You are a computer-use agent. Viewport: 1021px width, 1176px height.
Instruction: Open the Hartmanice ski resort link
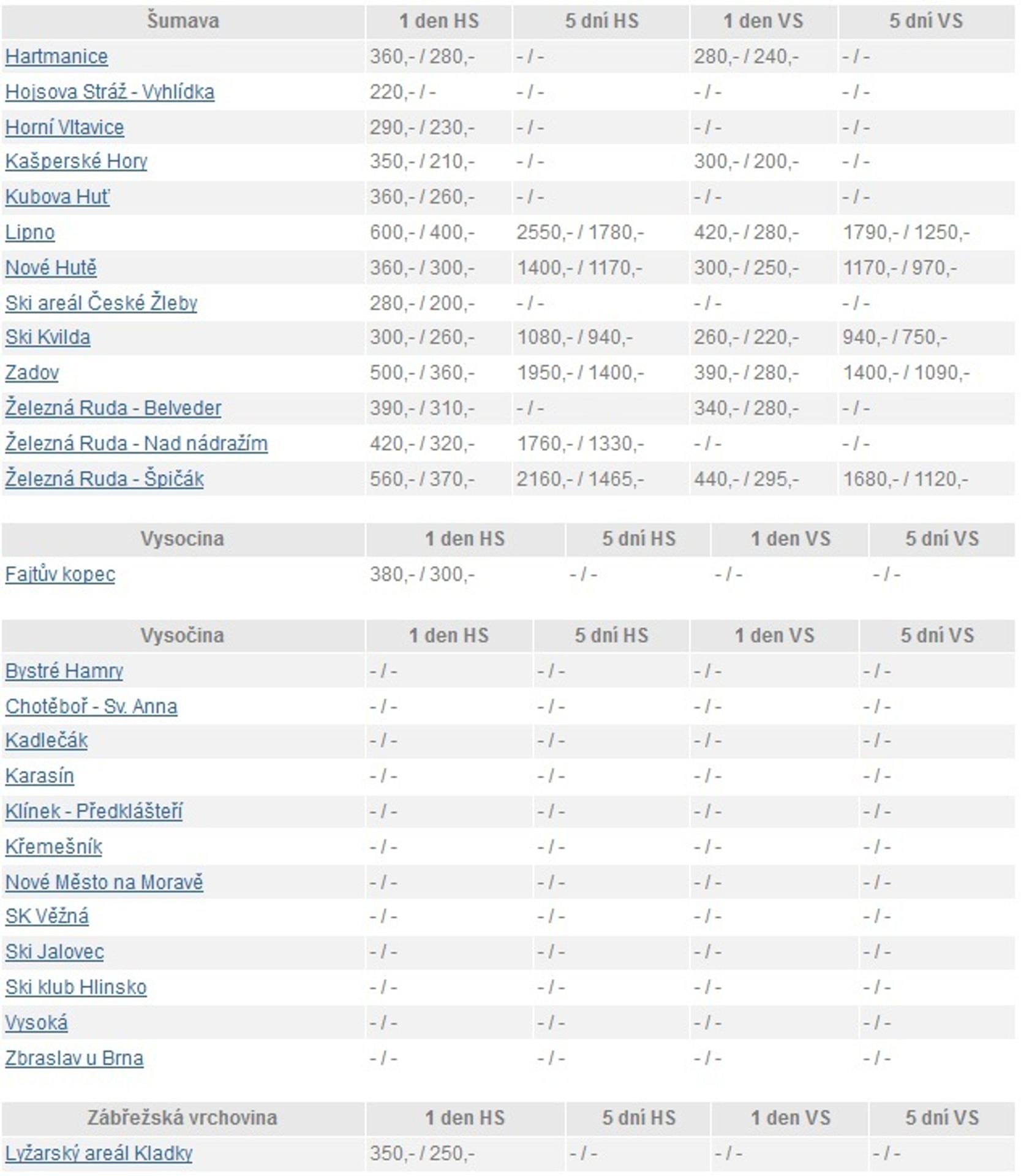click(x=56, y=56)
